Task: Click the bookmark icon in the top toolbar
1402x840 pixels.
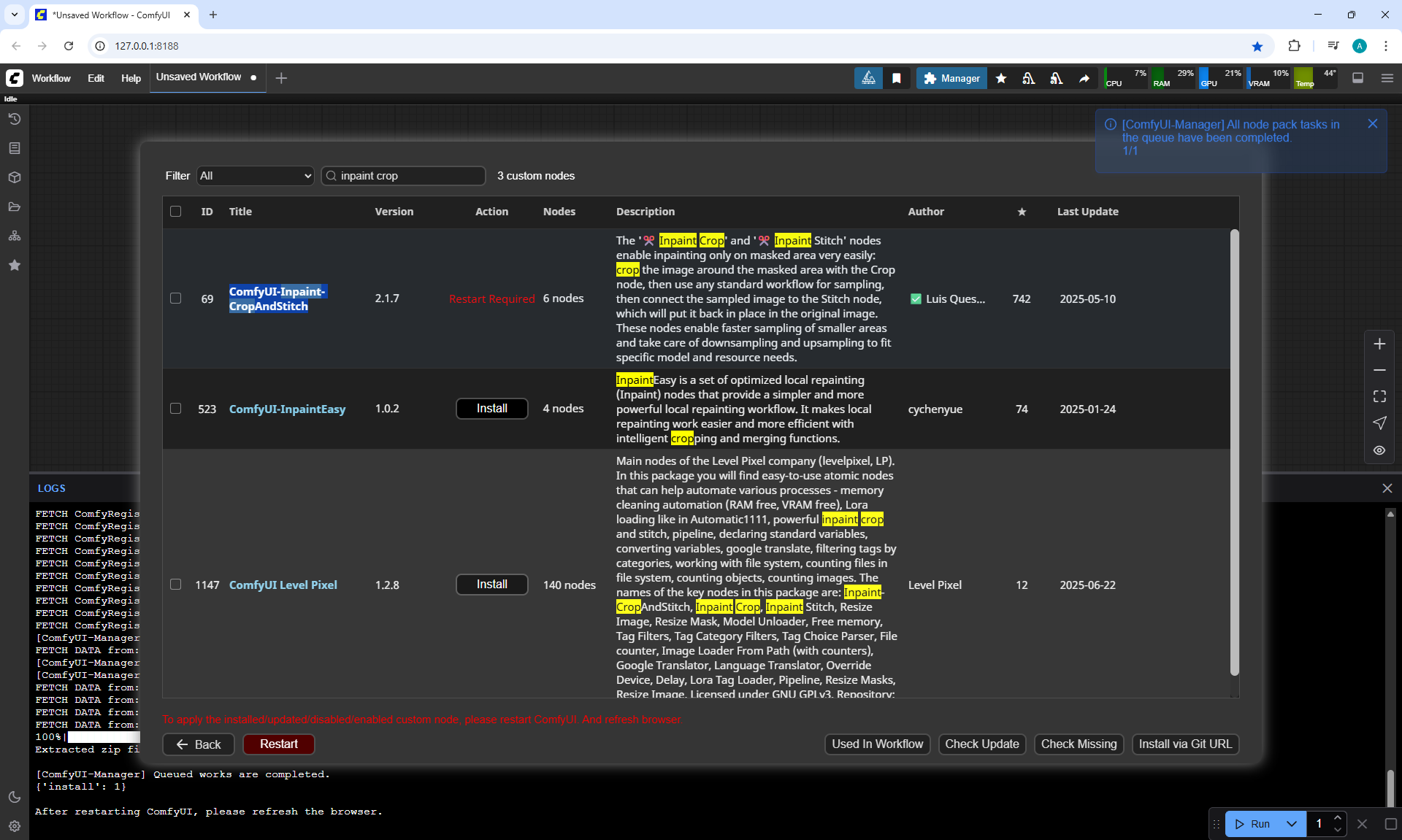Action: (897, 78)
